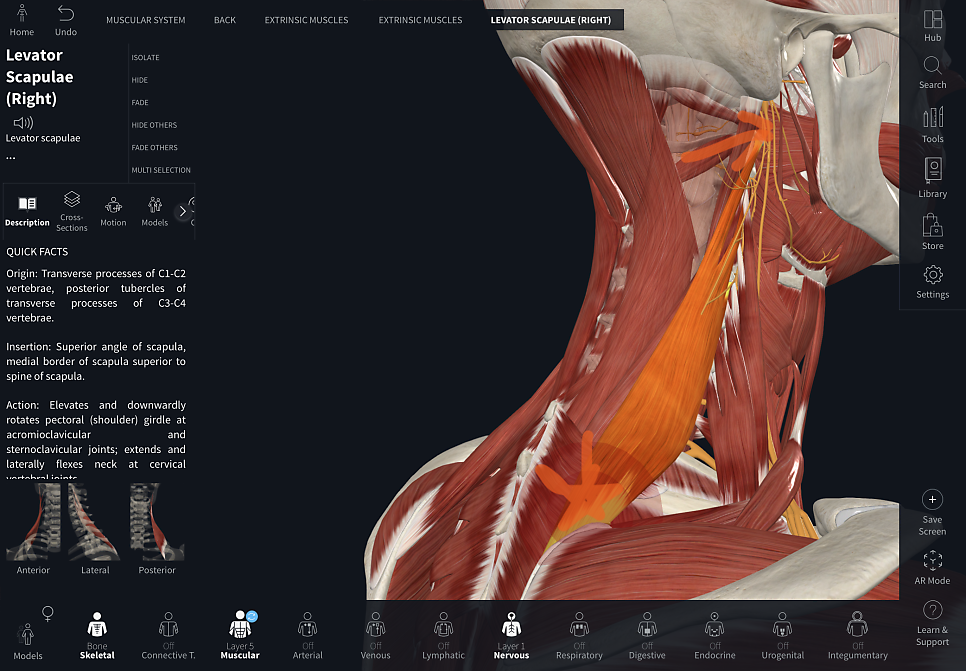The height and width of the screenshot is (671, 966).
Task: Turn on the Respiratory system layer
Action: coord(579,635)
